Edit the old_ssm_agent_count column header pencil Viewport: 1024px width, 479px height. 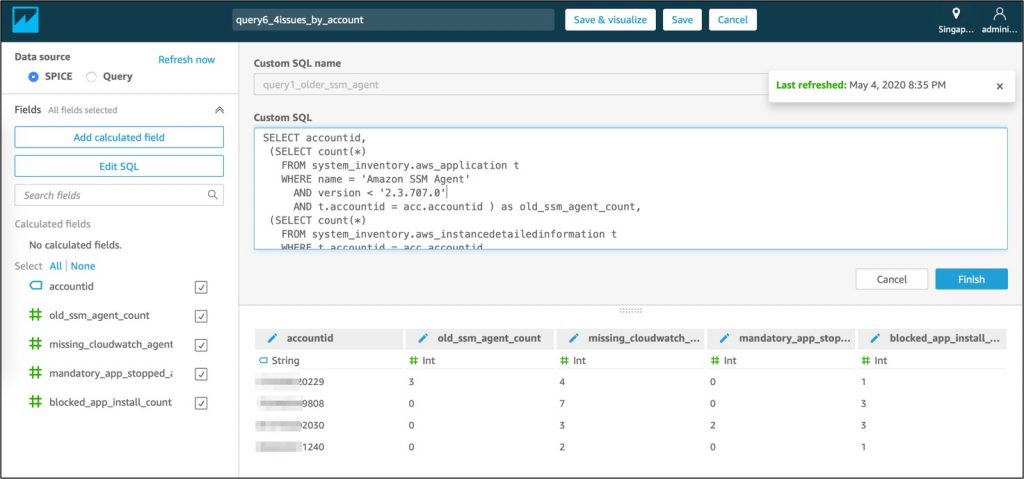[x=423, y=338]
